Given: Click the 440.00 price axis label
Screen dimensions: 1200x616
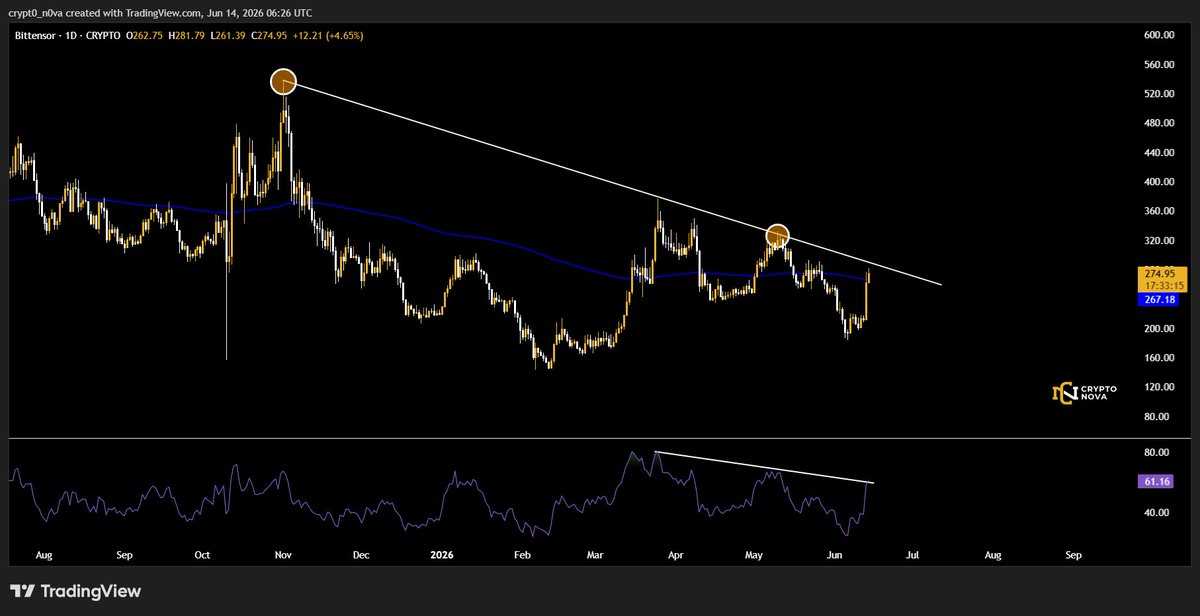Looking at the screenshot, I should coord(1158,153).
